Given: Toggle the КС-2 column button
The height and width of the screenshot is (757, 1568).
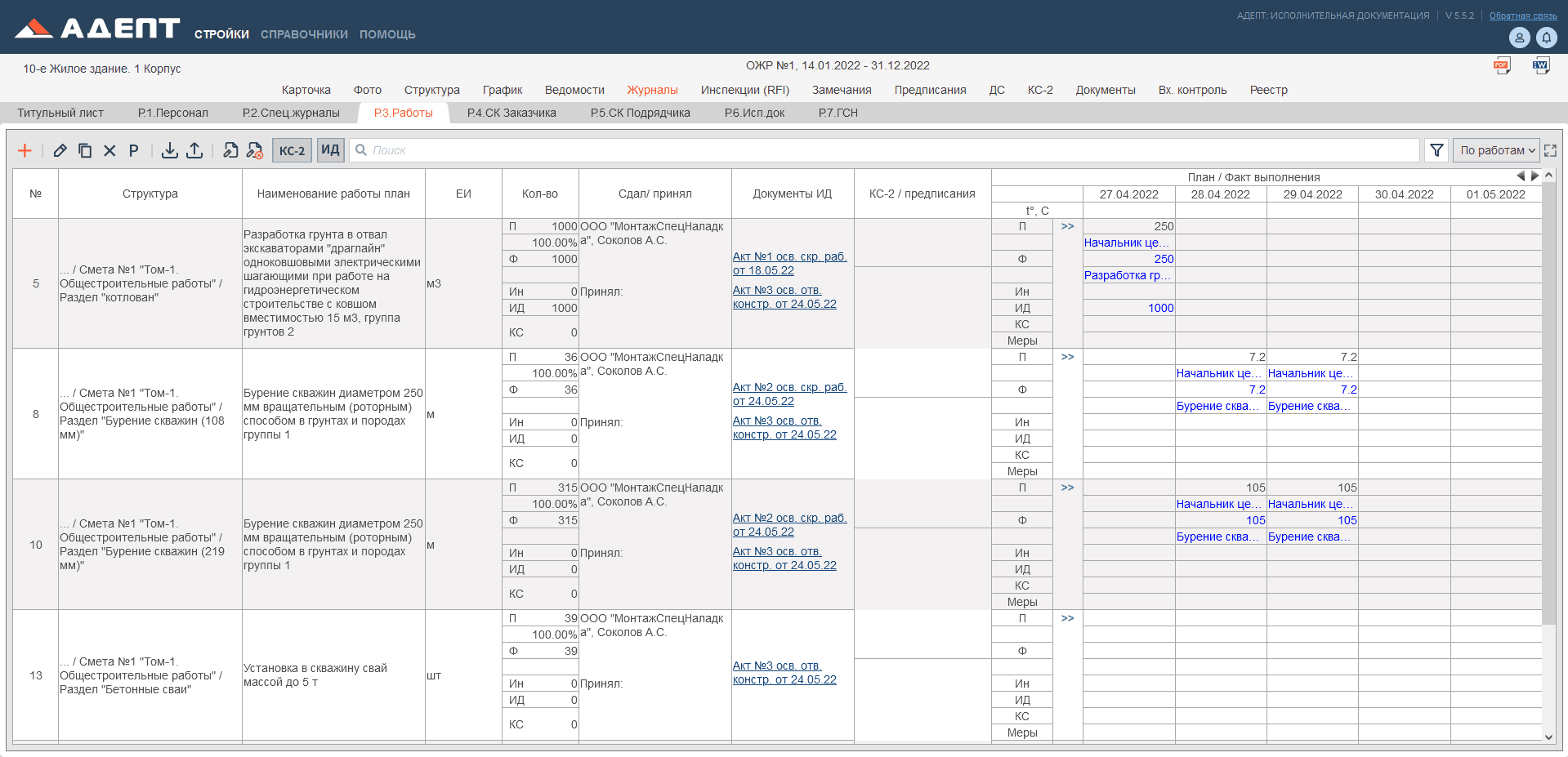Looking at the screenshot, I should (x=292, y=150).
